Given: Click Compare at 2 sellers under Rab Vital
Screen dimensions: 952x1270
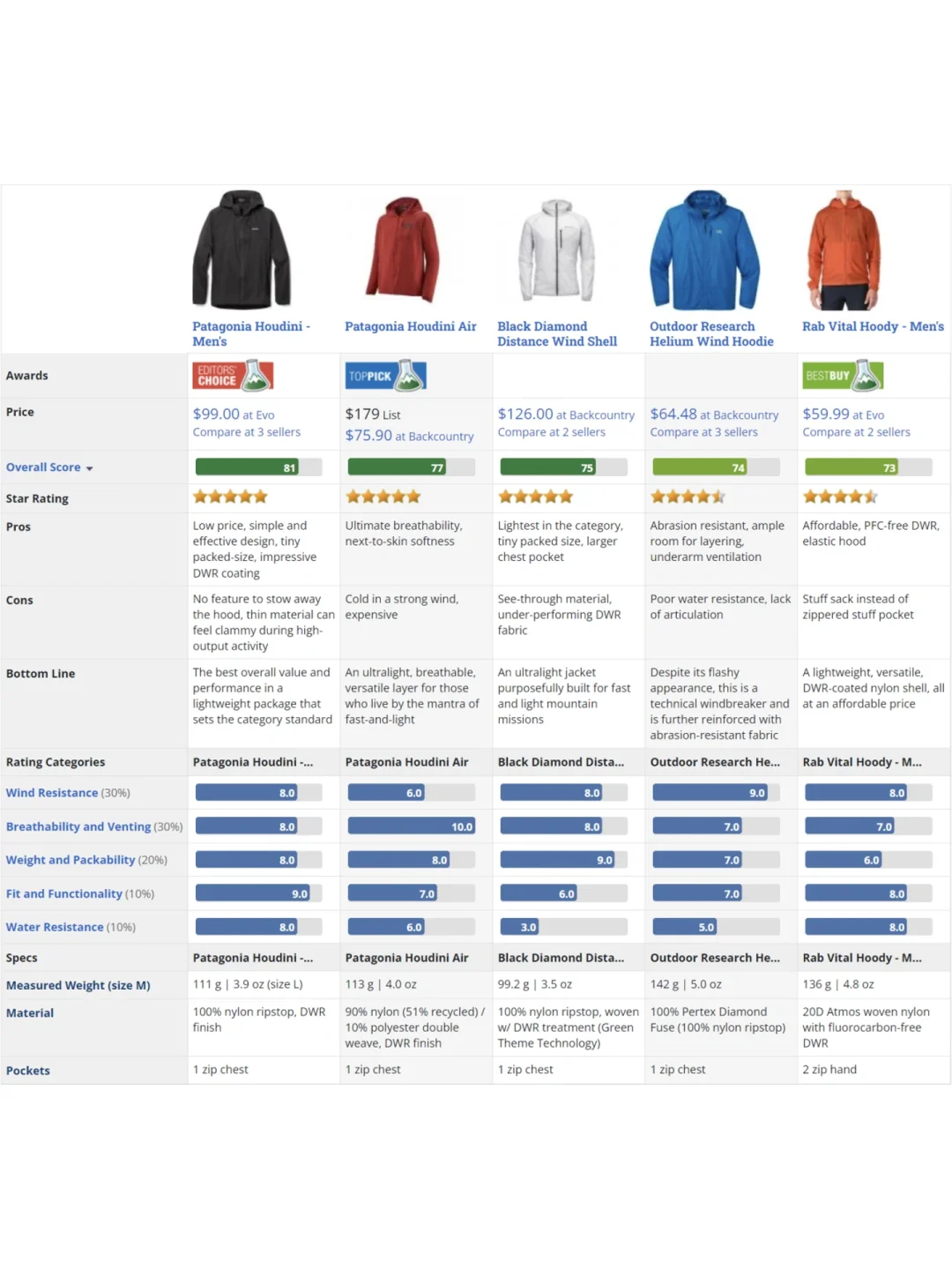Looking at the screenshot, I should pos(857,432).
